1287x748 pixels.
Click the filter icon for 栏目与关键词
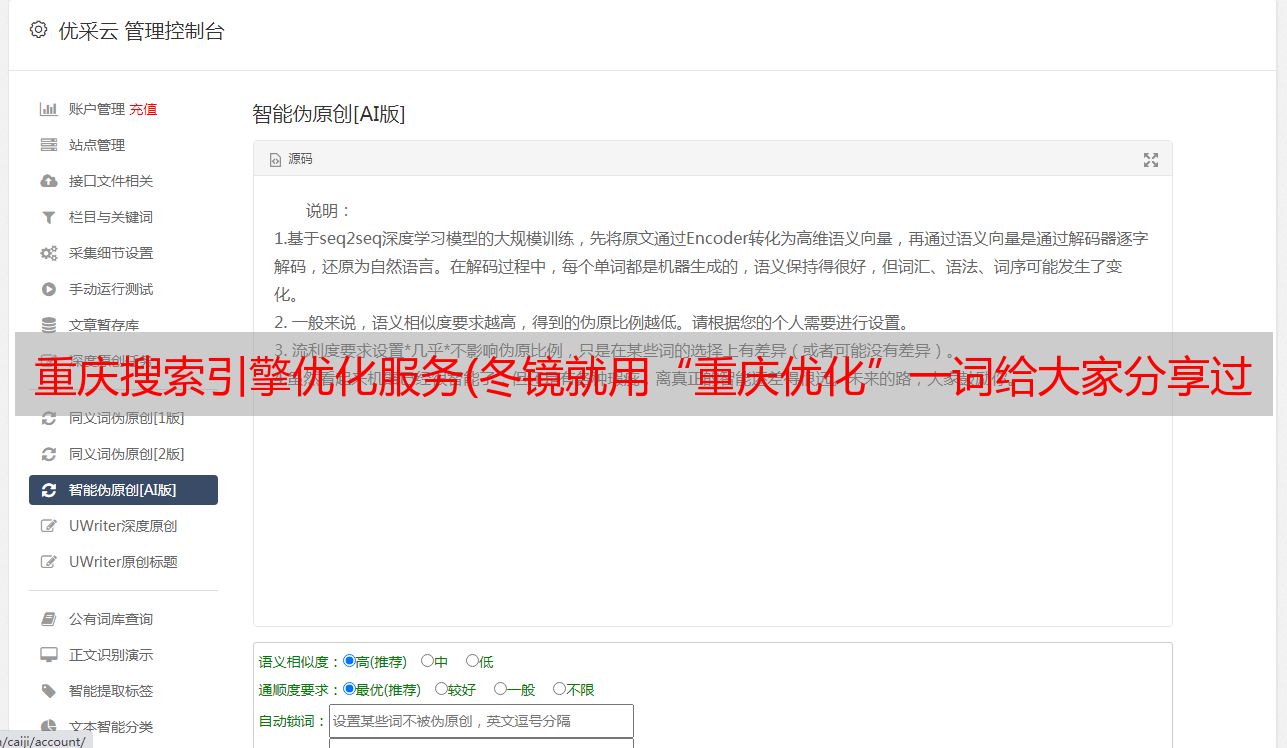point(48,217)
